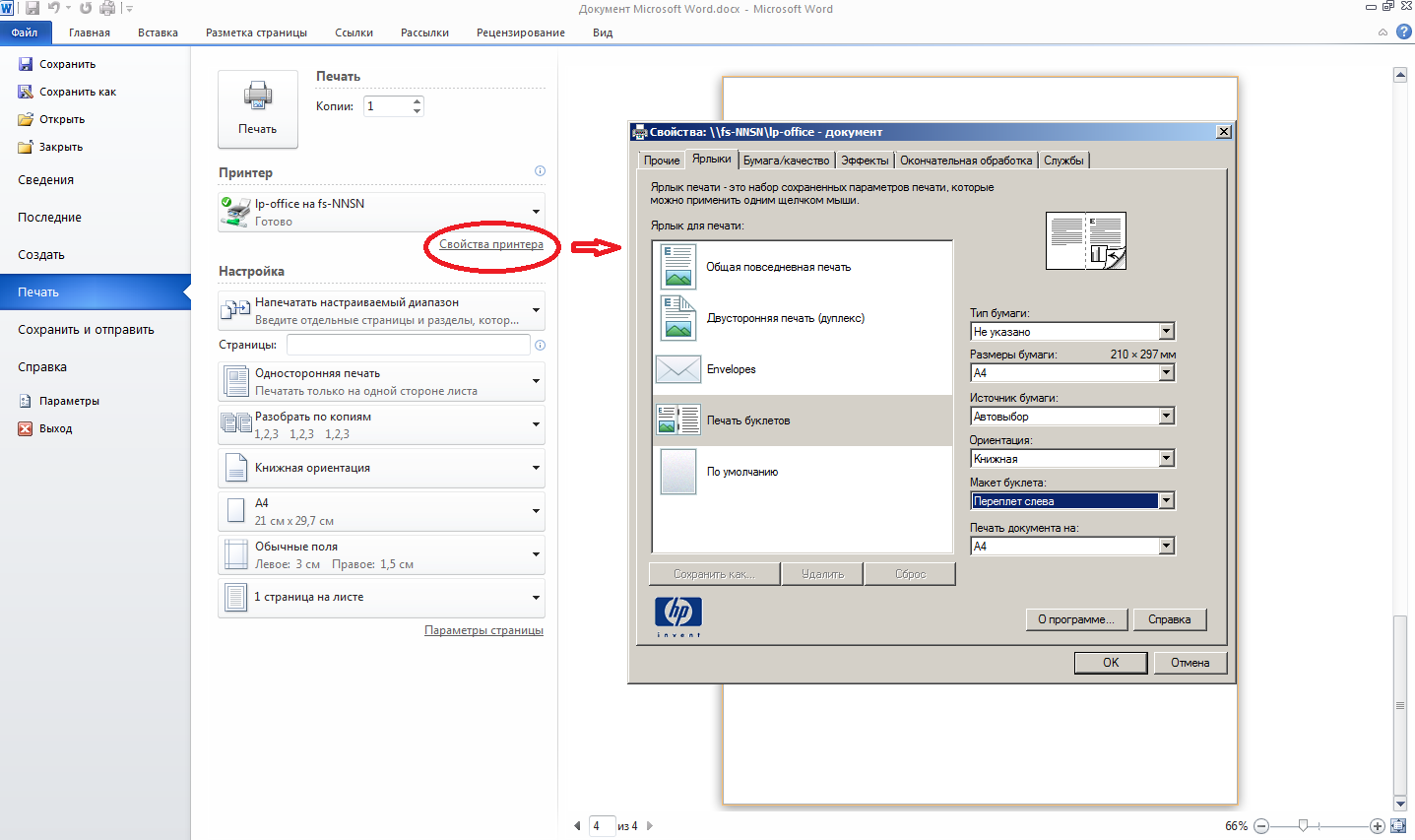Click Свойства принтера link

point(491,244)
